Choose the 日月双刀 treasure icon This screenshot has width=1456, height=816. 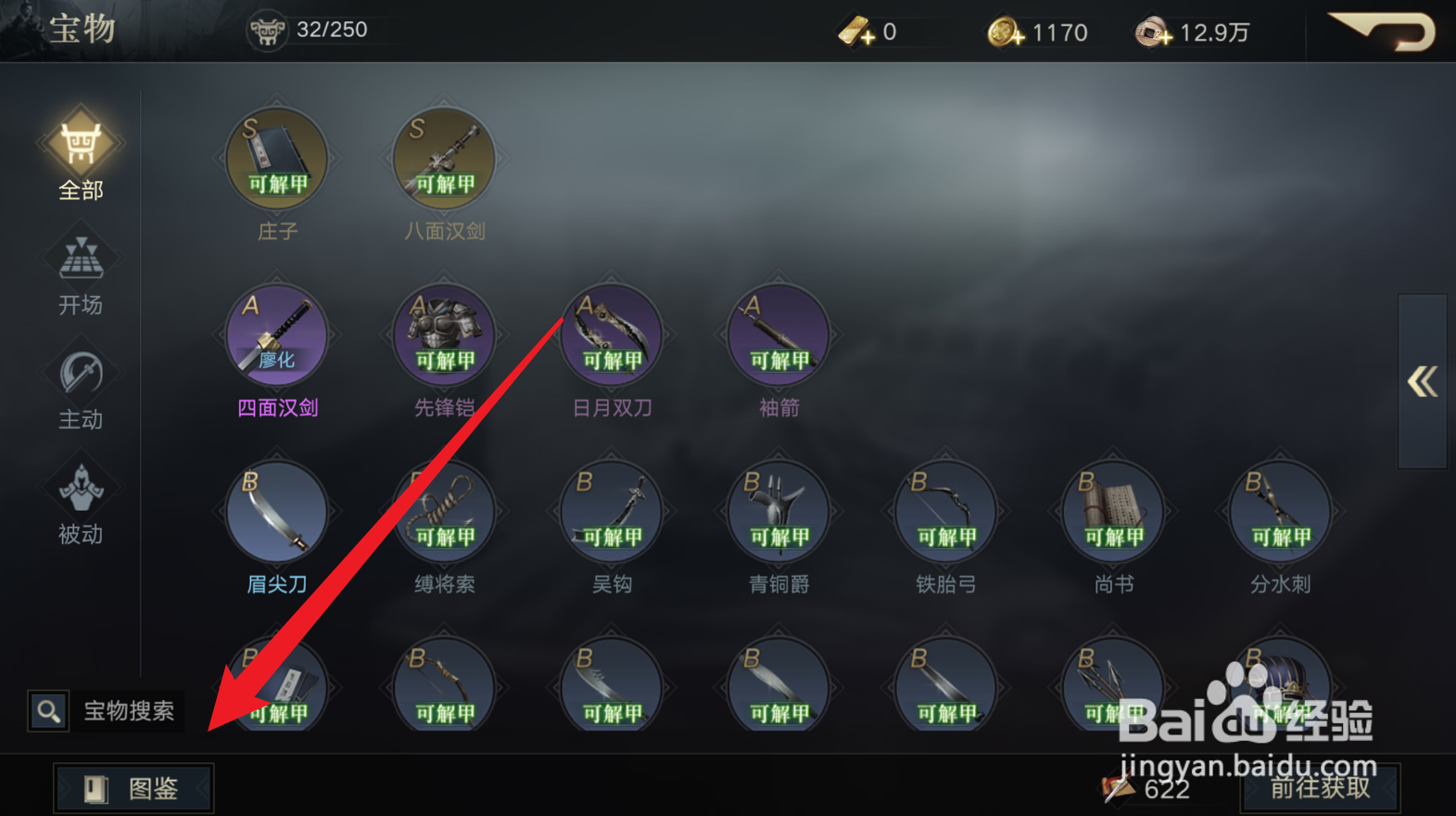612,336
